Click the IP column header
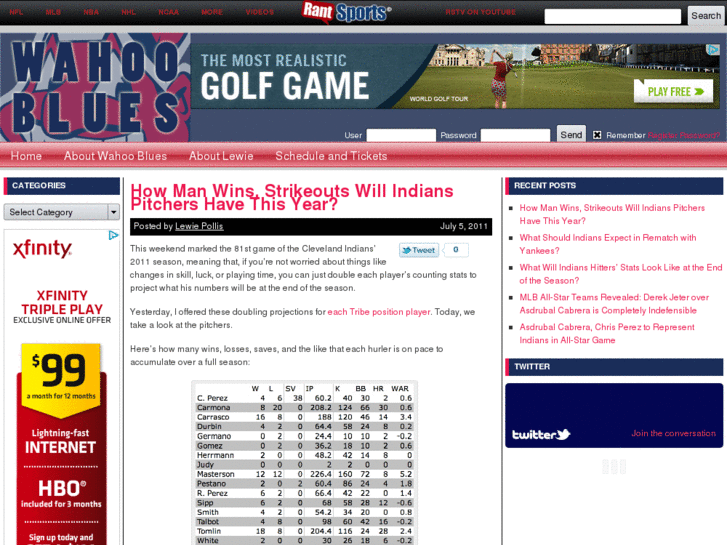The width and height of the screenshot is (727, 545). [x=309, y=389]
